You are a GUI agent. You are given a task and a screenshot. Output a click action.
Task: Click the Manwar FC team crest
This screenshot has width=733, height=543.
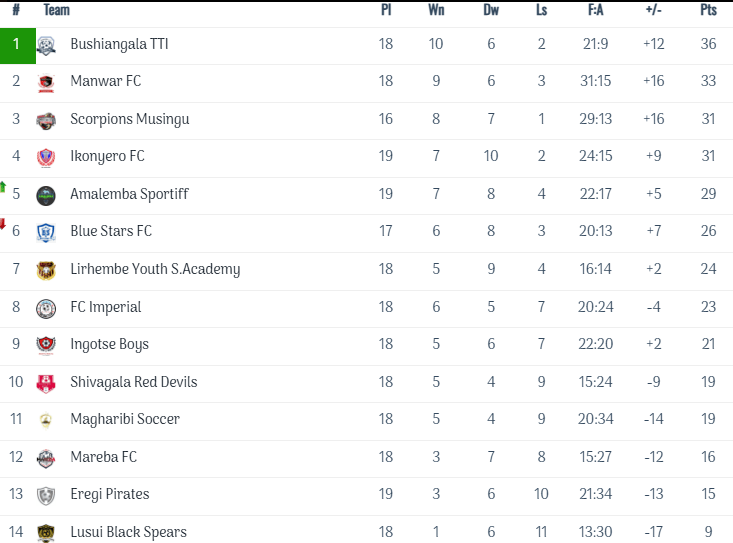coord(46,82)
